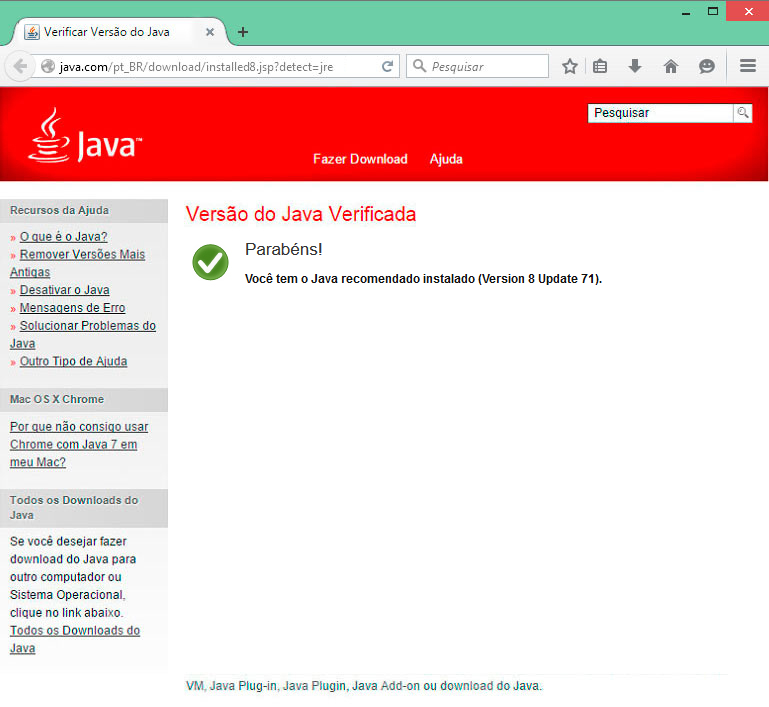Open 'Remover Versões Mais Antigas' link
Viewport: 769px width, 707px height.
(77, 263)
